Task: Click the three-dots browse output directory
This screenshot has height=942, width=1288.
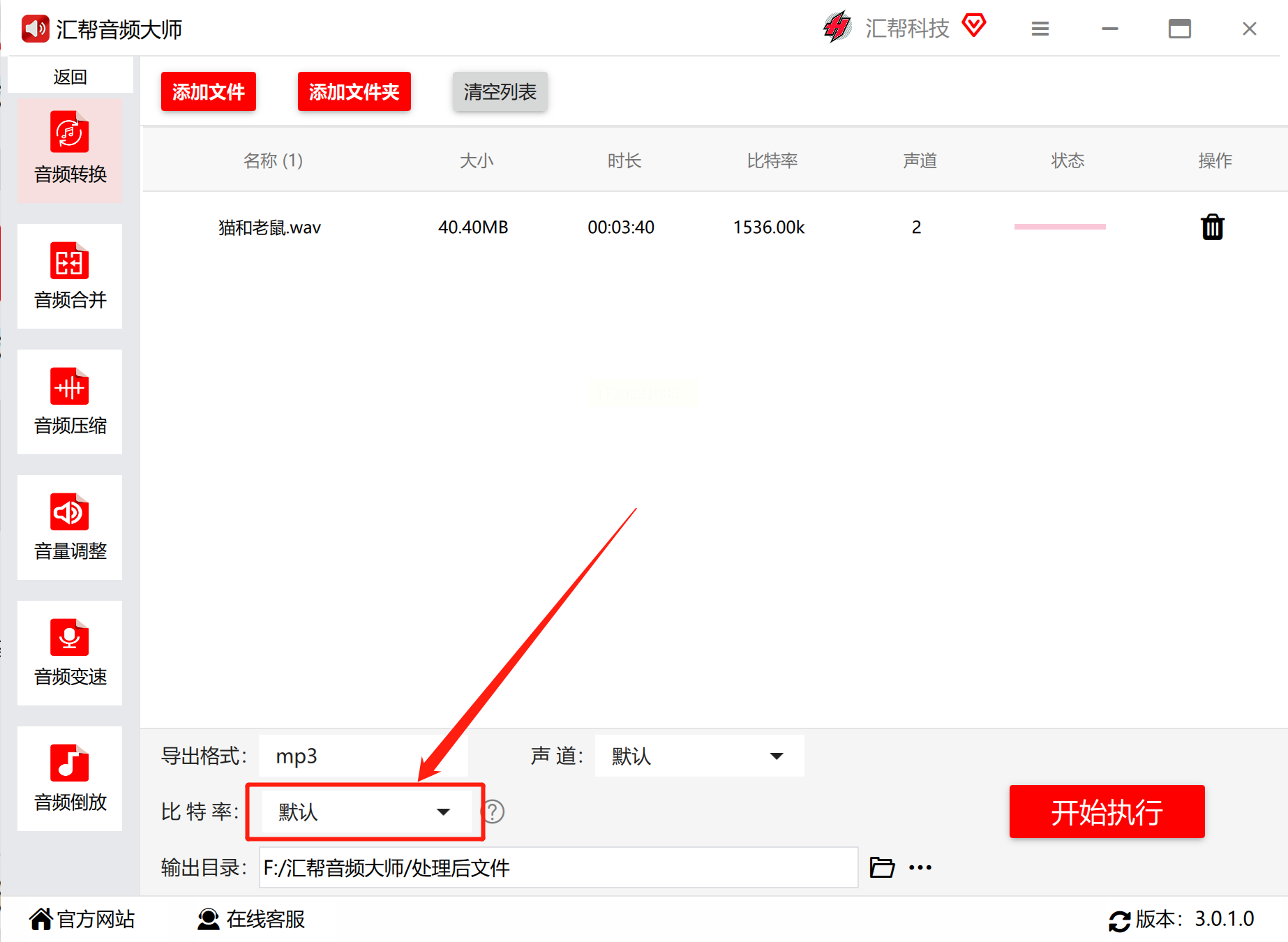Action: coord(920,867)
